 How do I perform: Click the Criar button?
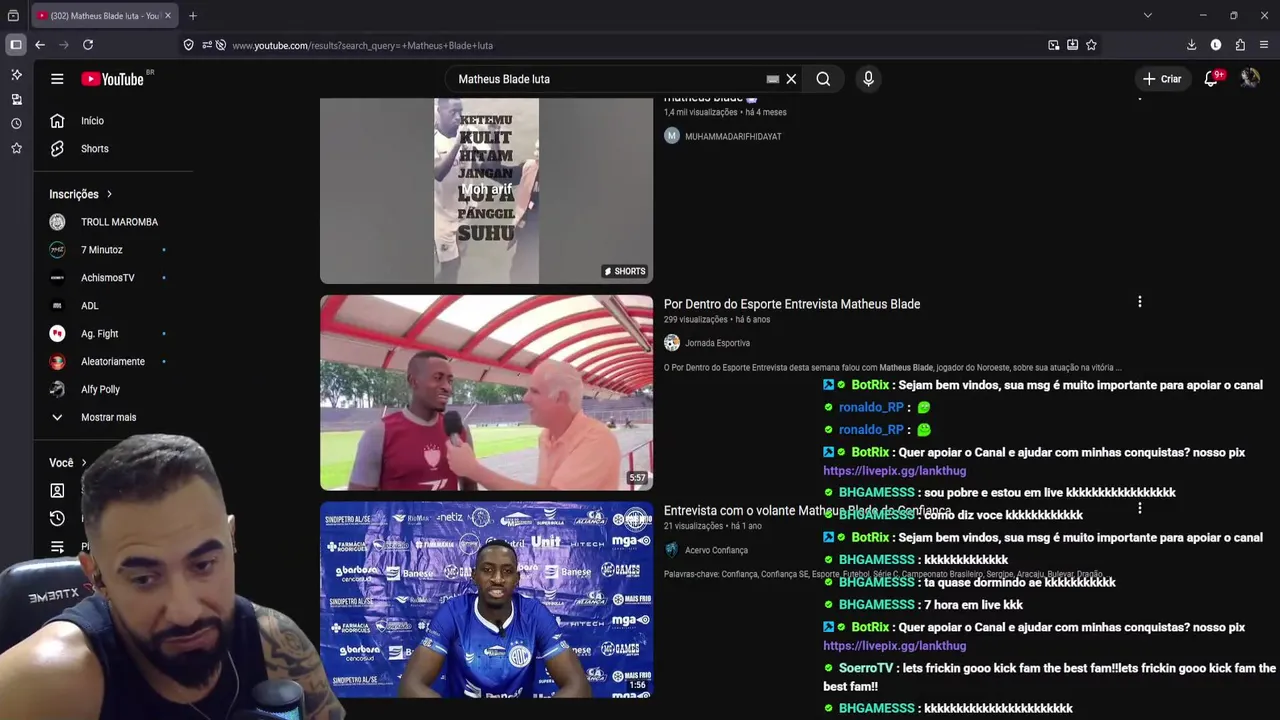[x=1162, y=79]
